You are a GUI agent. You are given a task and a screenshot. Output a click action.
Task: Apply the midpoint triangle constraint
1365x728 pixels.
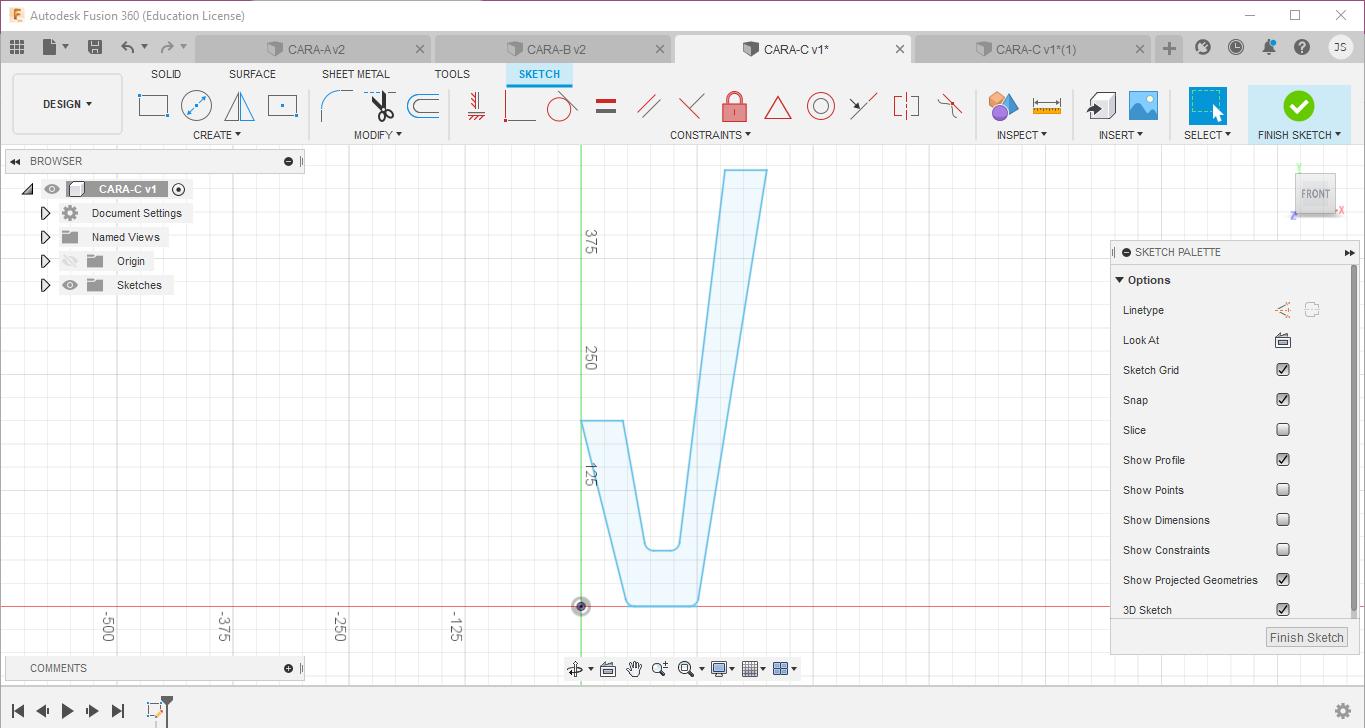pos(778,106)
